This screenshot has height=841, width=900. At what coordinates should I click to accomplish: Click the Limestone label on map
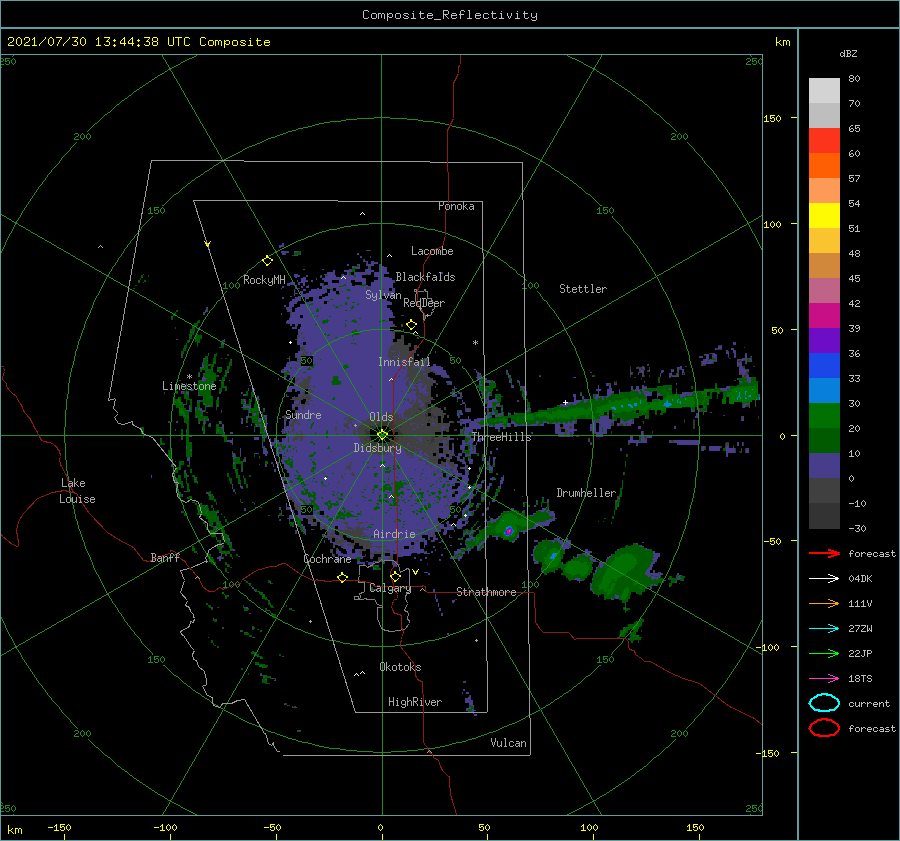(x=189, y=386)
